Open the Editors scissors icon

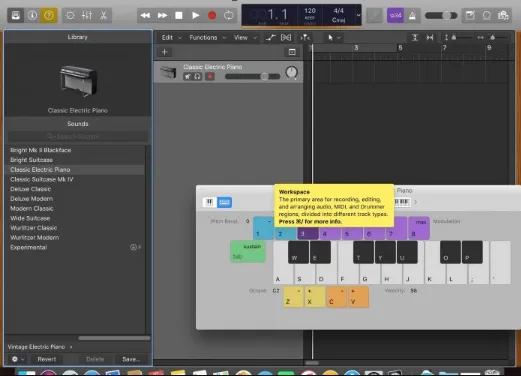click(104, 15)
